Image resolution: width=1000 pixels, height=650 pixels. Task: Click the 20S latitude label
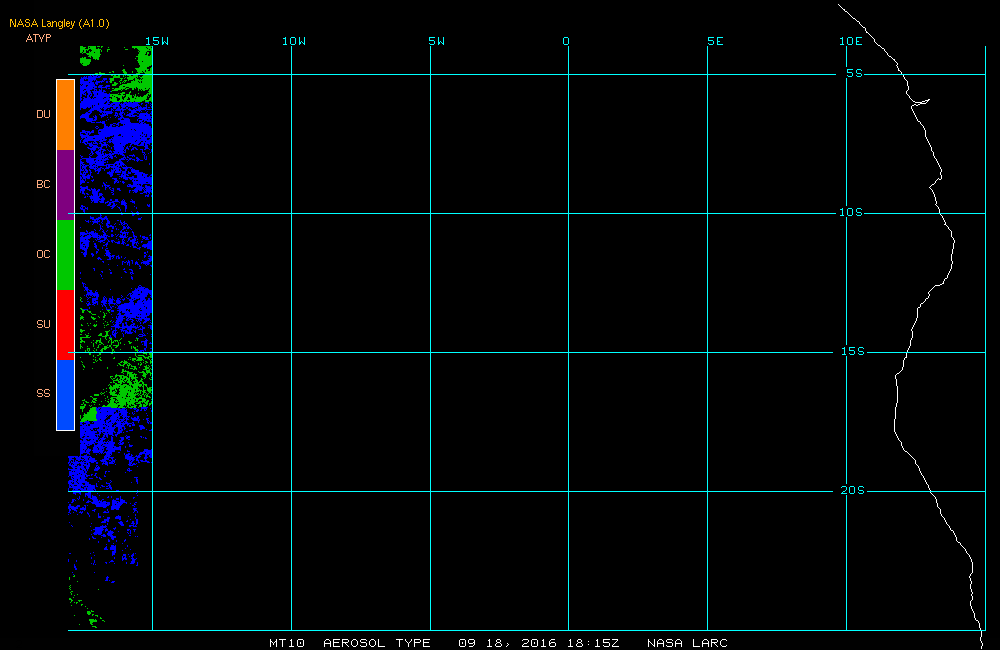click(x=853, y=491)
